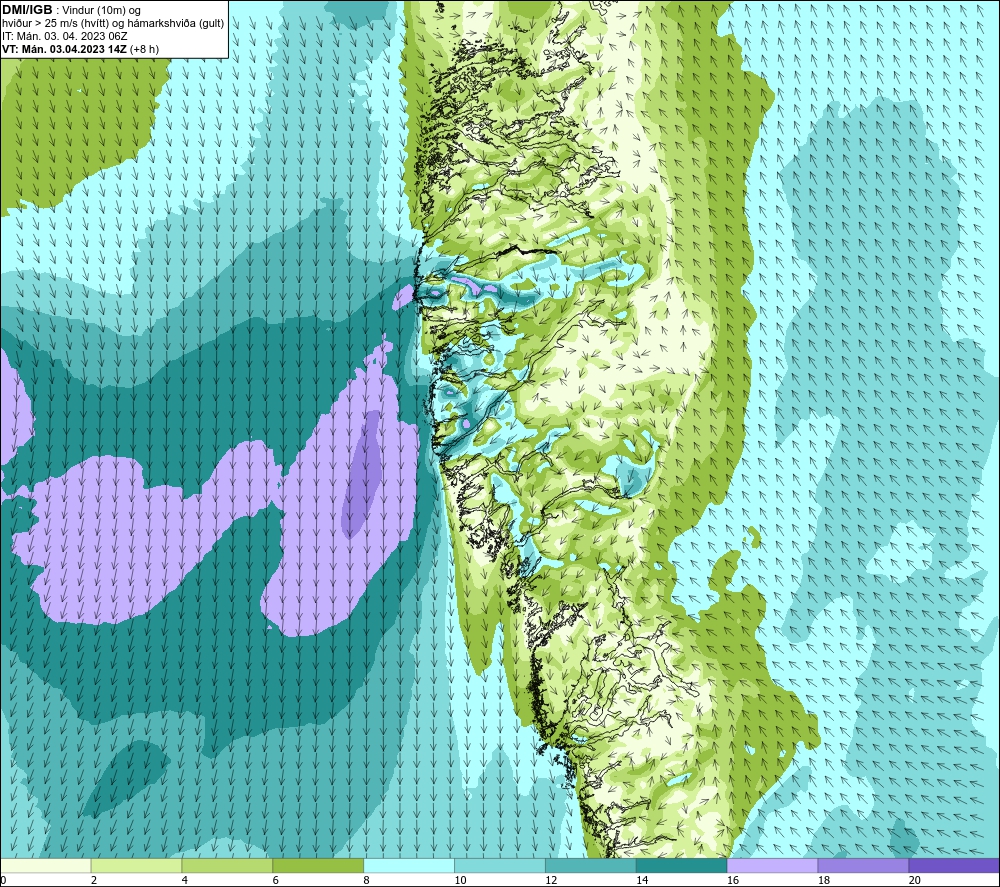Click the '(+8 h)' forecast offset text
Viewport: 1000px width, 887px height.
pyautogui.click(x=144, y=49)
